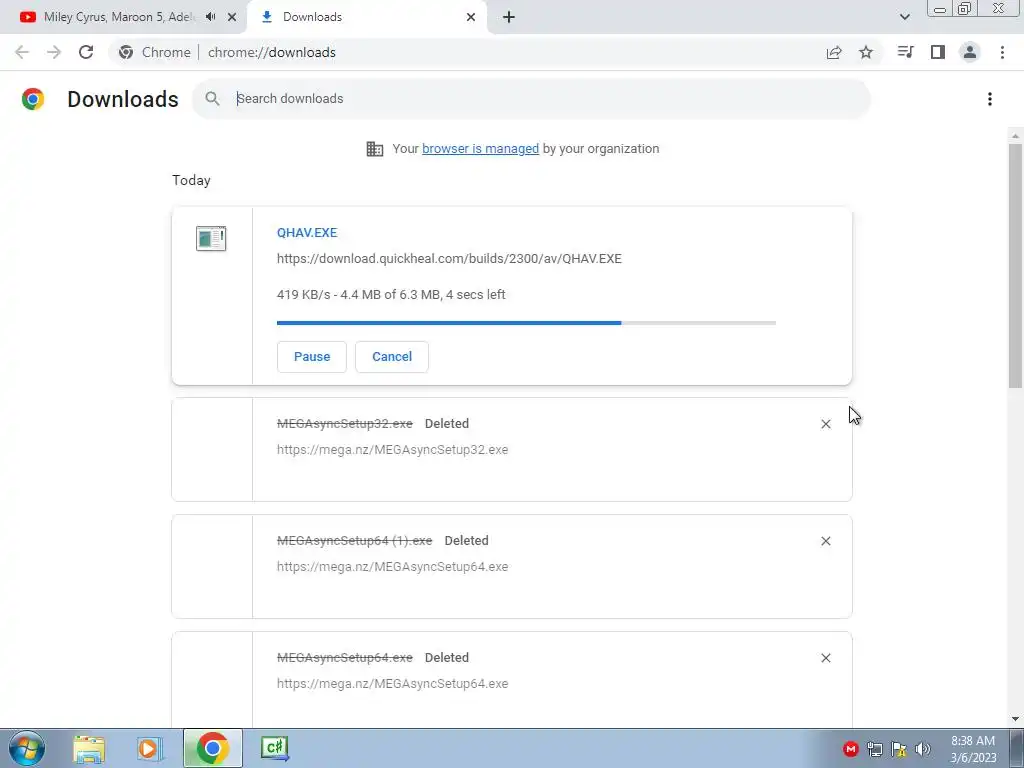Click the share page icon in address bar
The width and height of the screenshot is (1024, 768).
834,52
